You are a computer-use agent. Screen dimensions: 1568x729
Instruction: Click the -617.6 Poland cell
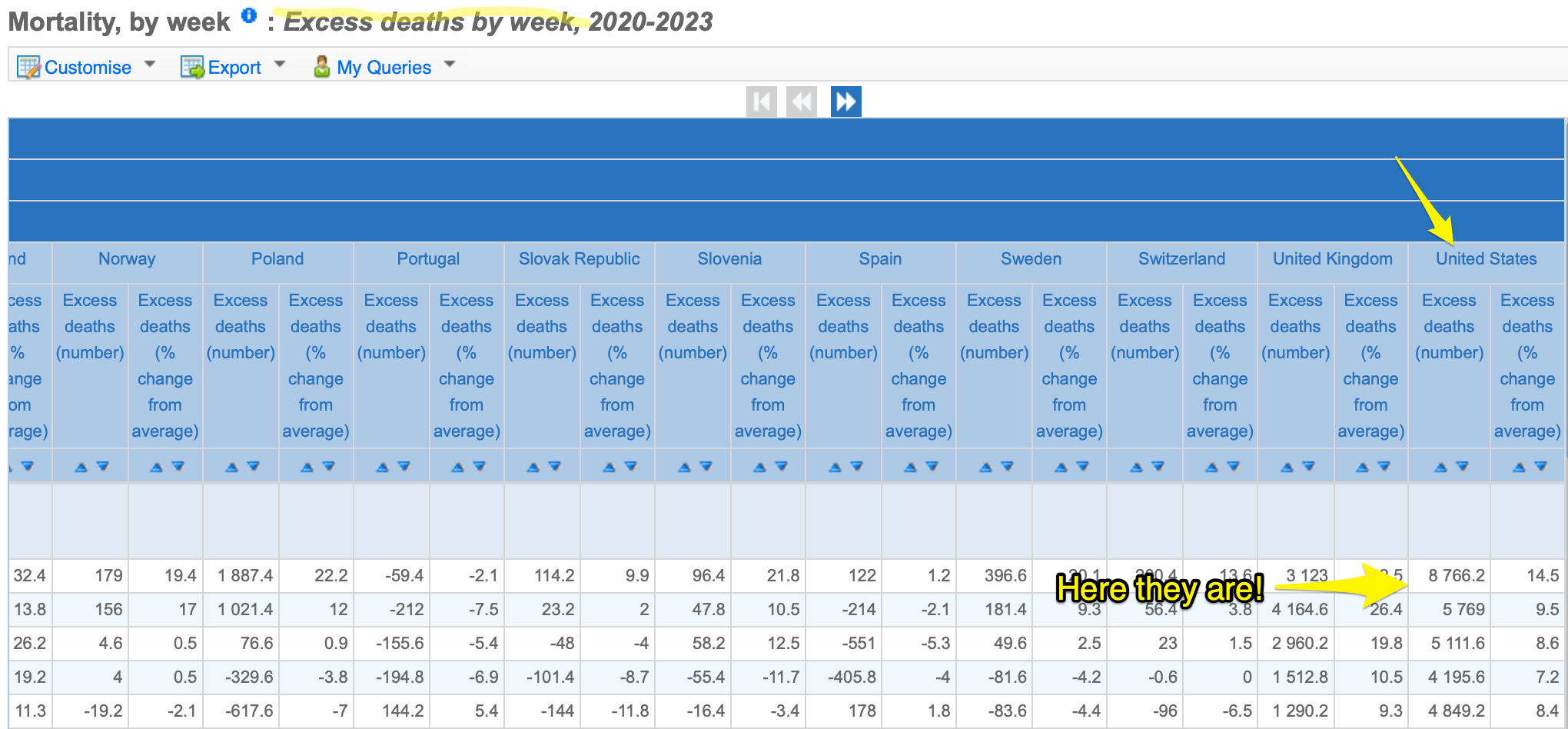(x=241, y=711)
